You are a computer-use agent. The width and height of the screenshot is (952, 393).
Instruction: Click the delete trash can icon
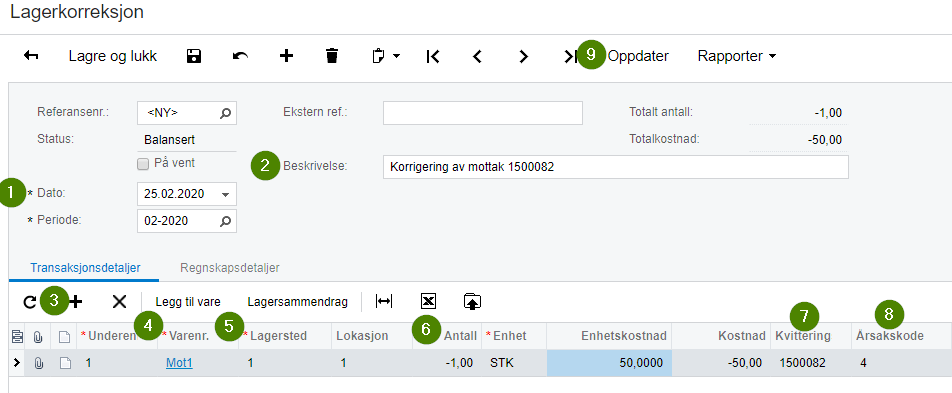(x=332, y=56)
